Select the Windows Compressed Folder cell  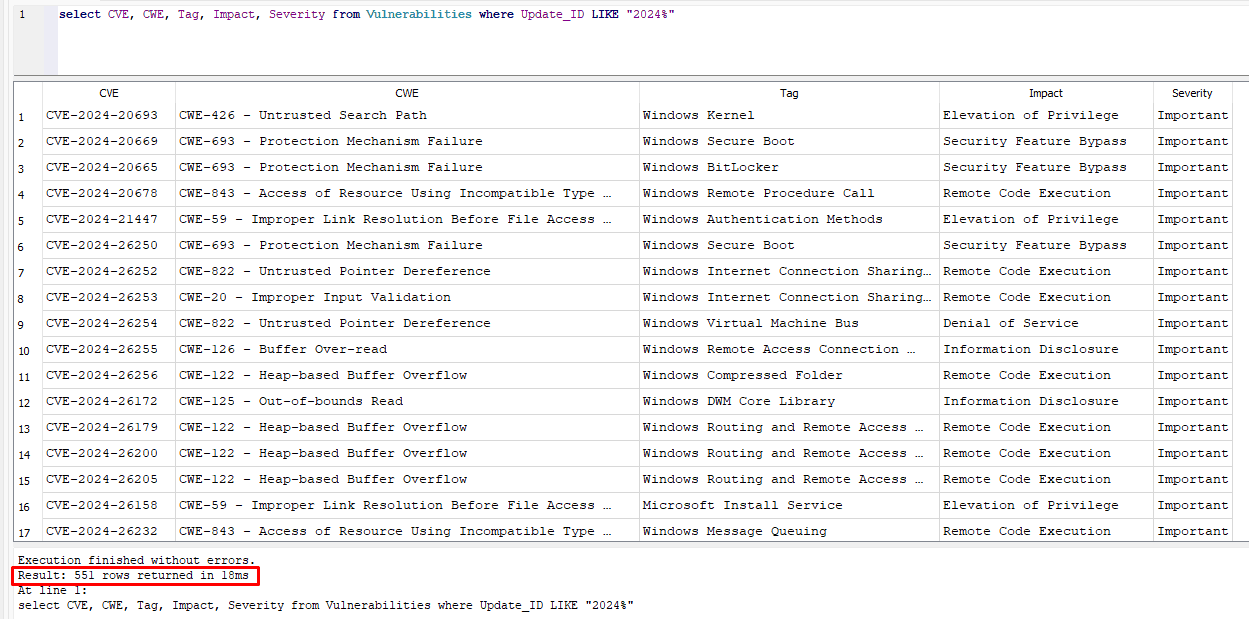(742, 375)
